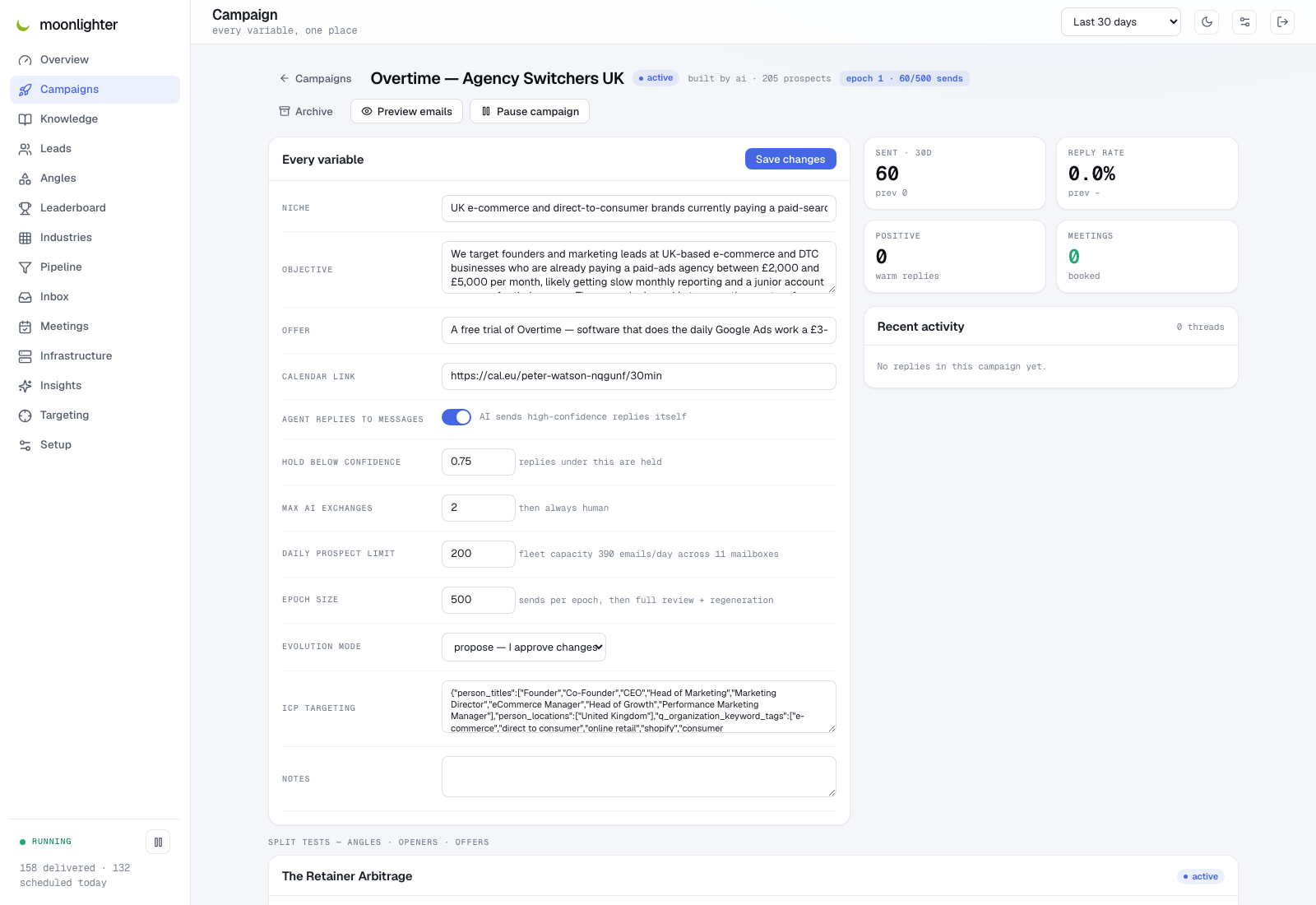The width and height of the screenshot is (1316, 905).
Task: Open Knowledge in the sidebar
Action: coord(95,119)
